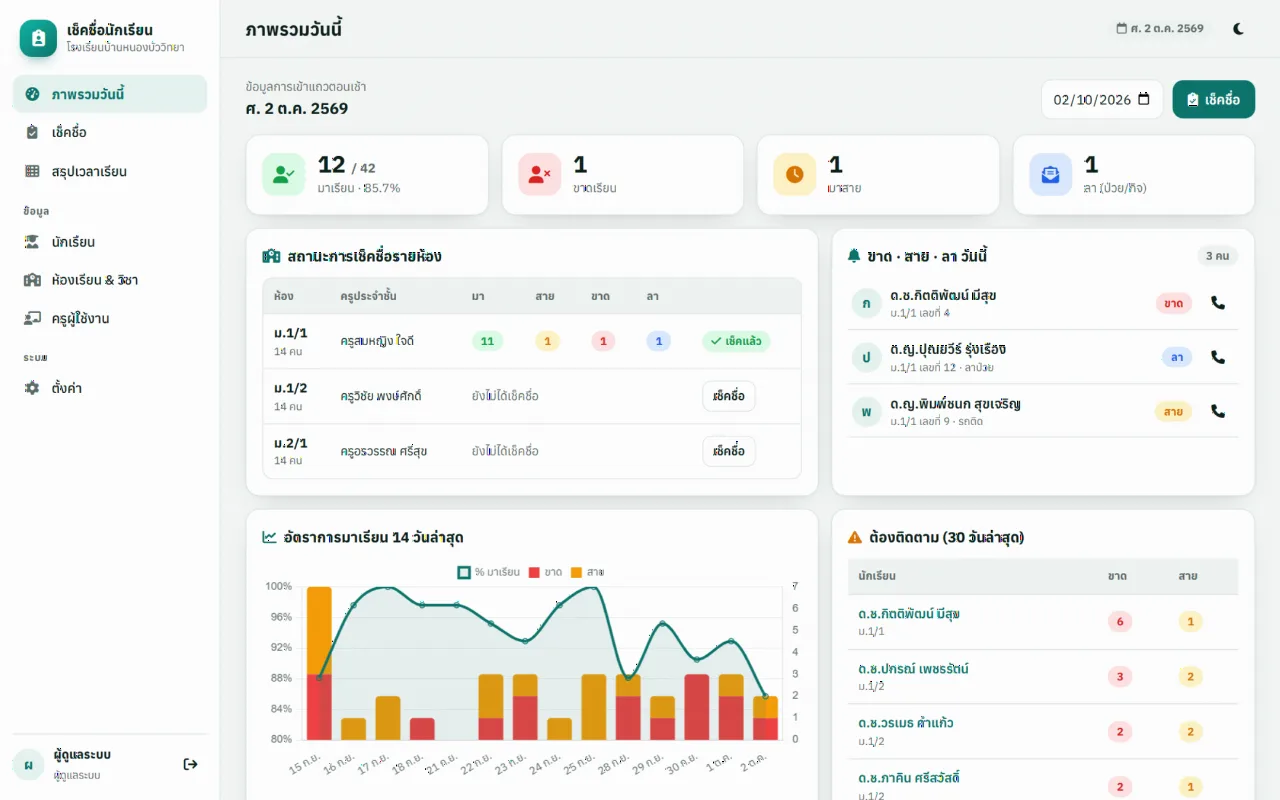Screen dimensions: 1280x800
Task: Open ตั้งค่า settings in sidebar
Action: (x=110, y=388)
